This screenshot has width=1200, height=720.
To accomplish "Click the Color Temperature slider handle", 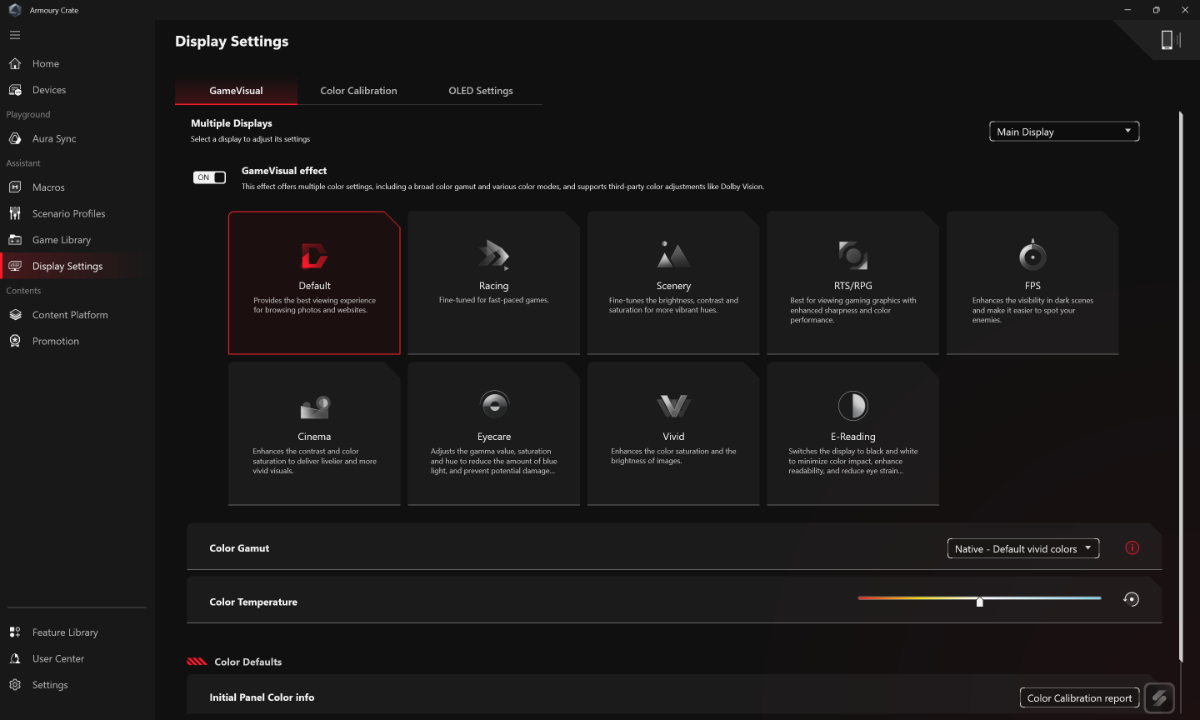I will pyautogui.click(x=980, y=601).
